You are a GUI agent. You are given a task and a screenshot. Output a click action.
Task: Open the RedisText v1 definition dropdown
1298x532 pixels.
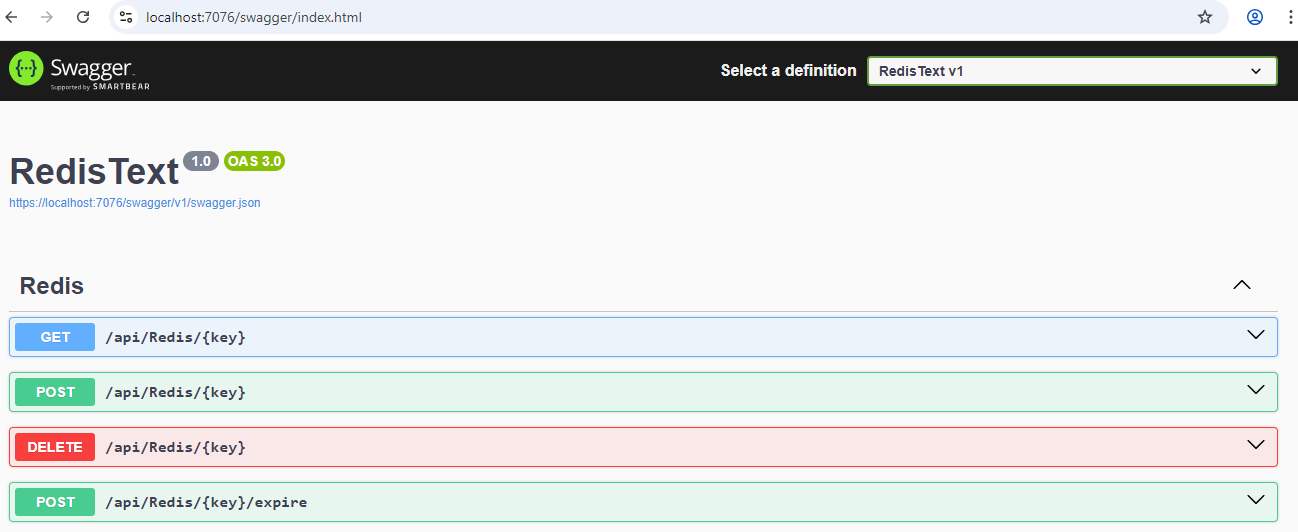[x=1072, y=71]
